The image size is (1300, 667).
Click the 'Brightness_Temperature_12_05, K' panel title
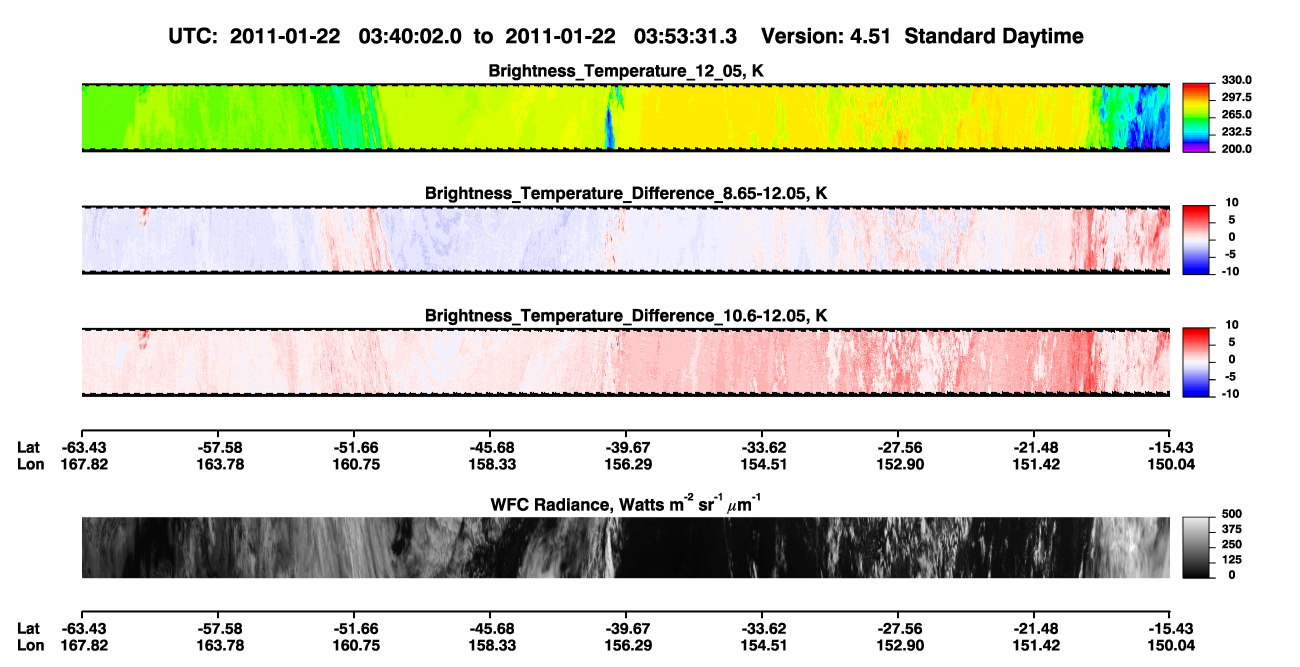tap(626, 70)
